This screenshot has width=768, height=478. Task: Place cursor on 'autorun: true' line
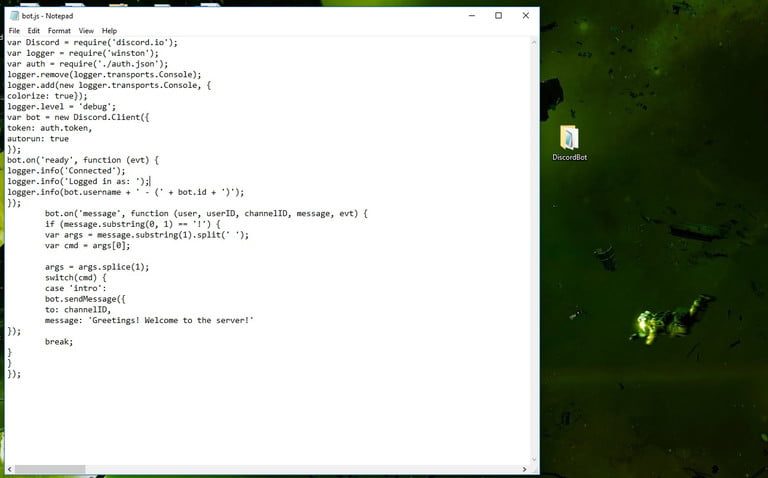38,139
